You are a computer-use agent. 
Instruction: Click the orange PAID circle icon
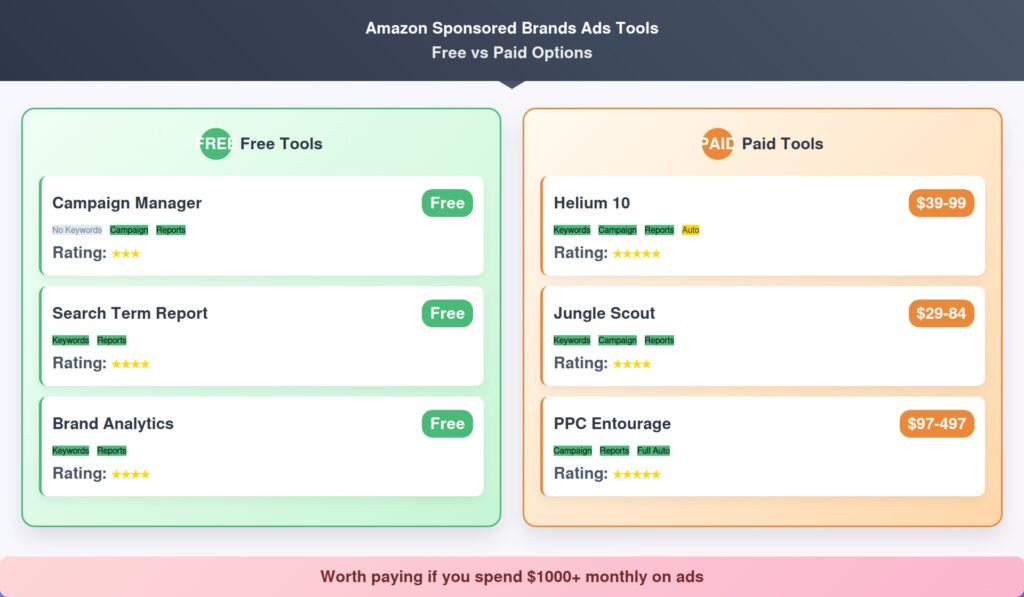717,144
